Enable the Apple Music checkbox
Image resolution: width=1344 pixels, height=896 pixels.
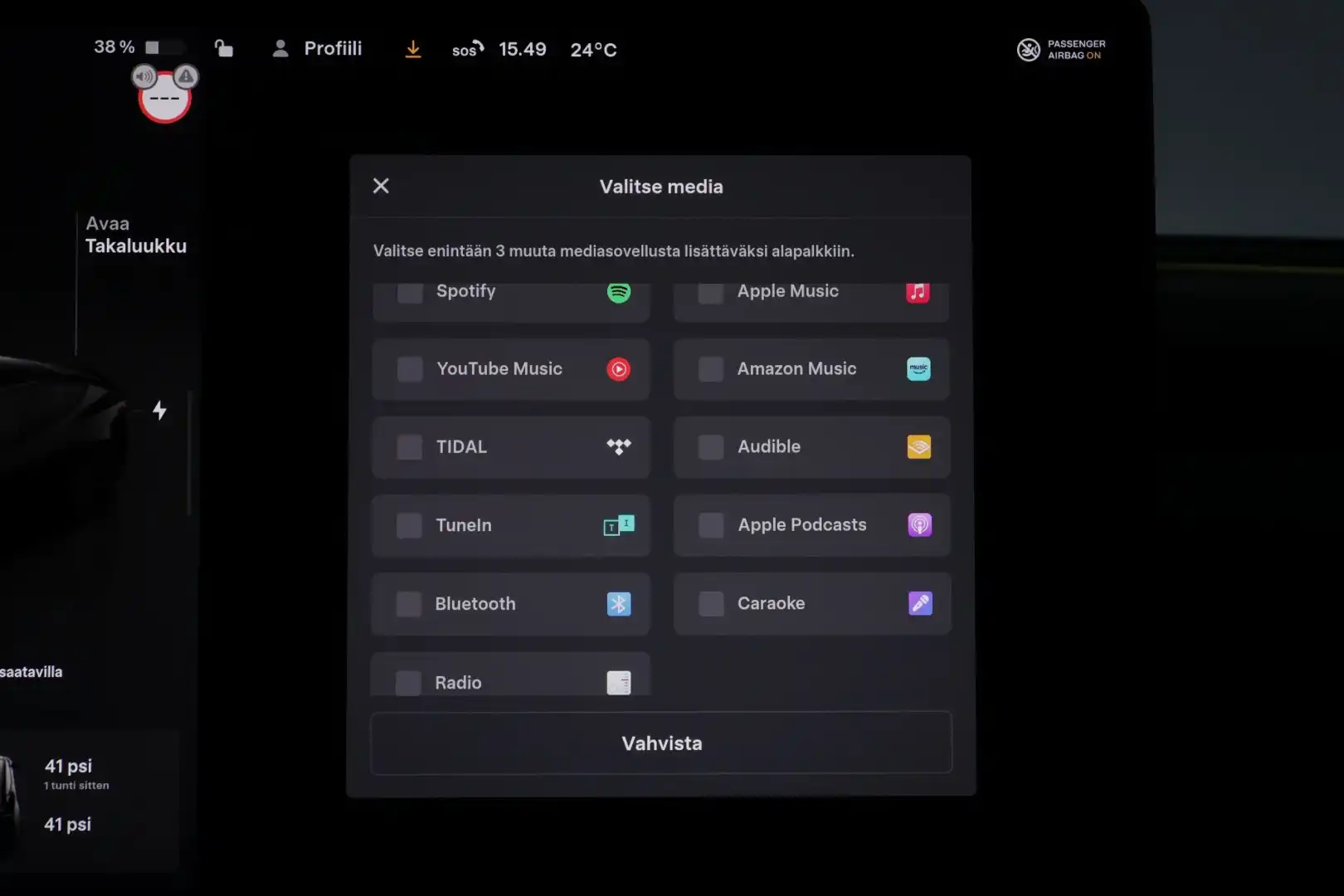tap(711, 292)
